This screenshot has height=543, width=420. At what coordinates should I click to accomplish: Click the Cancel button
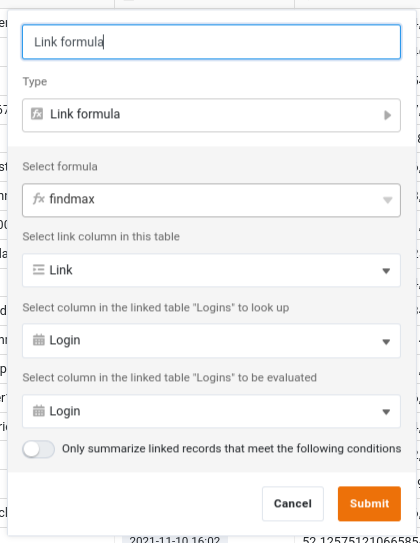pos(293,504)
